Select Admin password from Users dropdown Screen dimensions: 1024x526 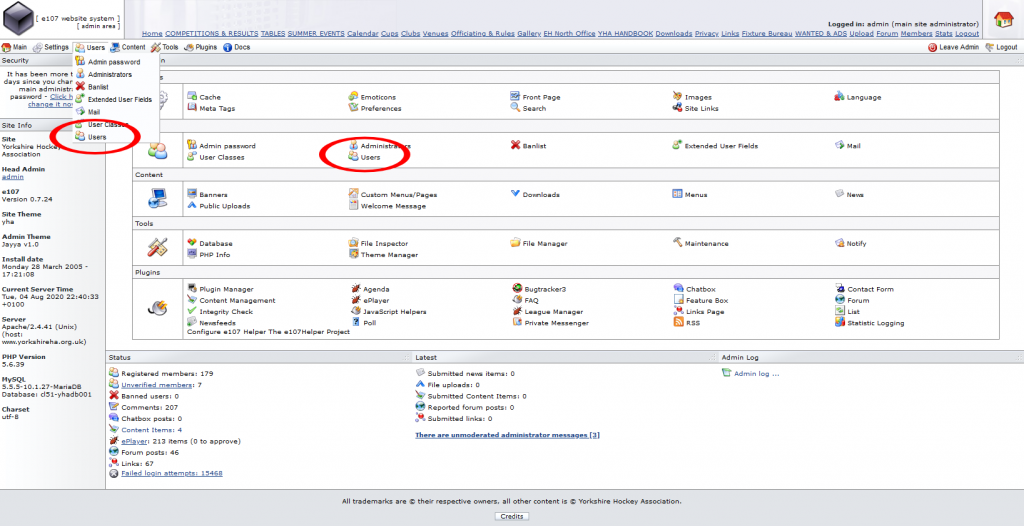coord(113,62)
